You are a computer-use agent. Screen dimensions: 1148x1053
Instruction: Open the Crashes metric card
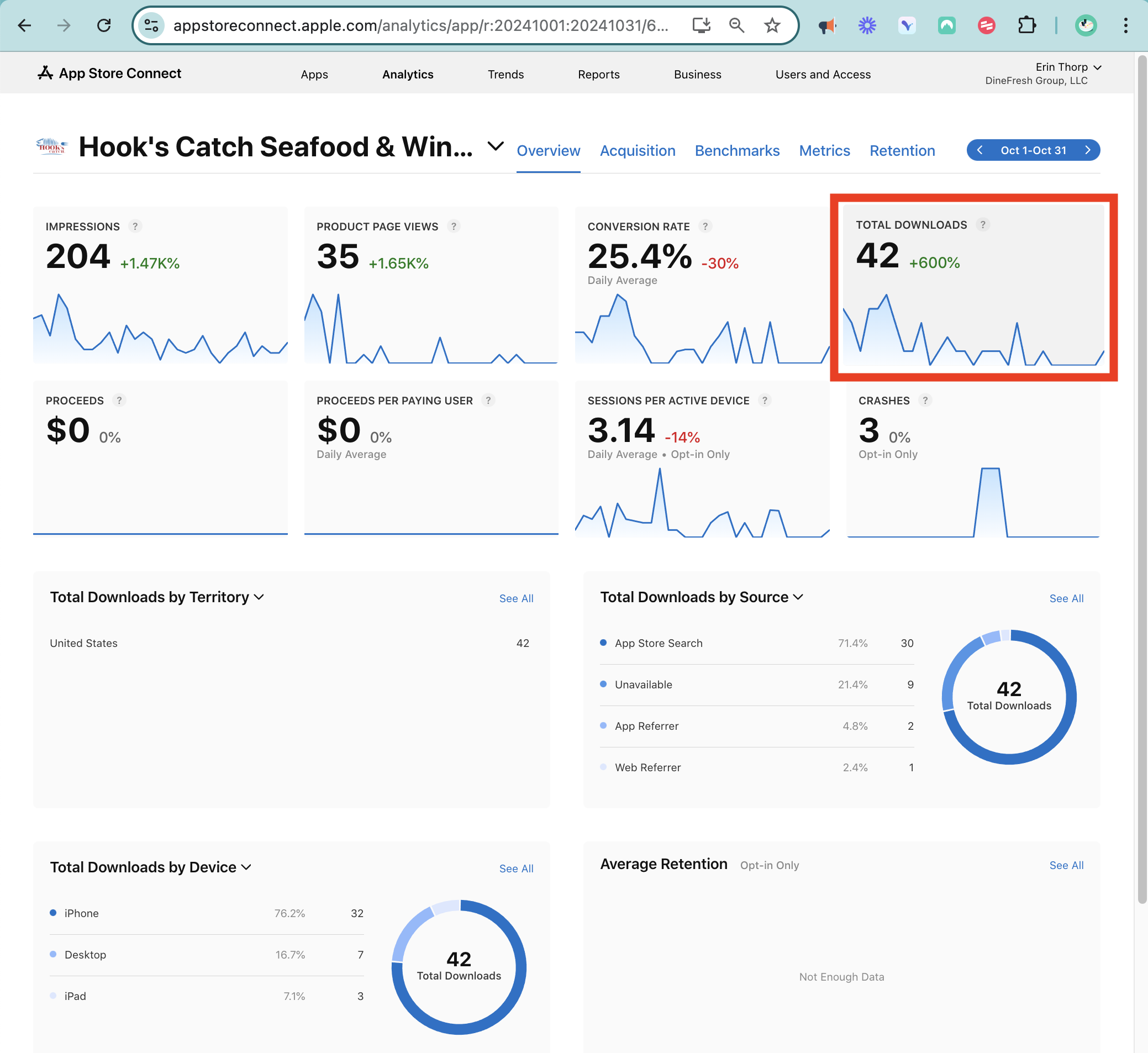[x=973, y=459]
